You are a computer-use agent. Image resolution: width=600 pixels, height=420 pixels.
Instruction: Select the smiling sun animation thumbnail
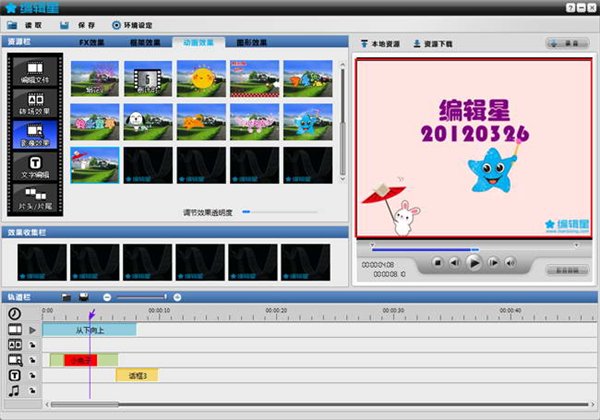point(201,79)
